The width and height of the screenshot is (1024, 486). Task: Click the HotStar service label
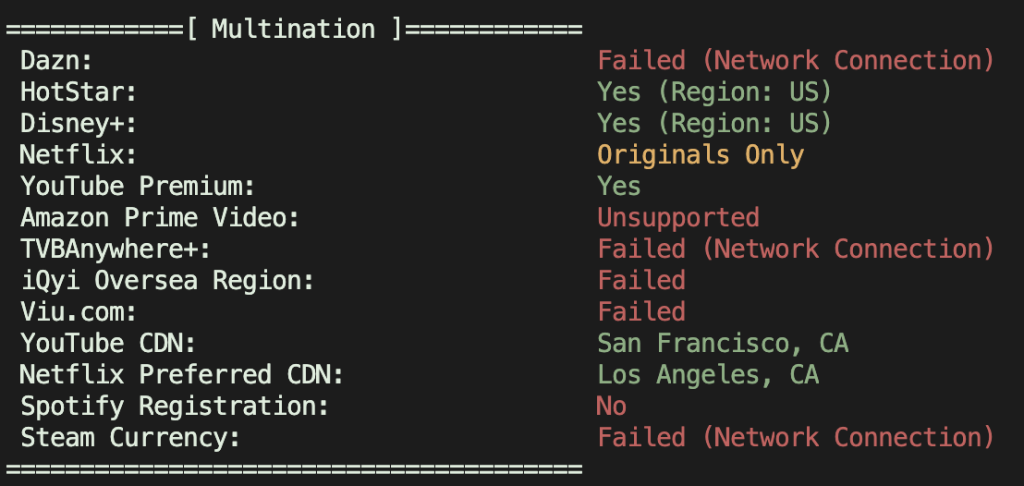point(78,92)
